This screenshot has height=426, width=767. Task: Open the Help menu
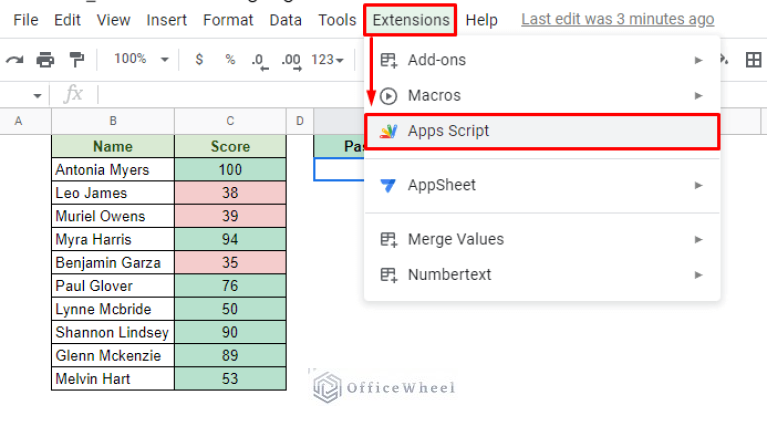pyautogui.click(x=481, y=20)
